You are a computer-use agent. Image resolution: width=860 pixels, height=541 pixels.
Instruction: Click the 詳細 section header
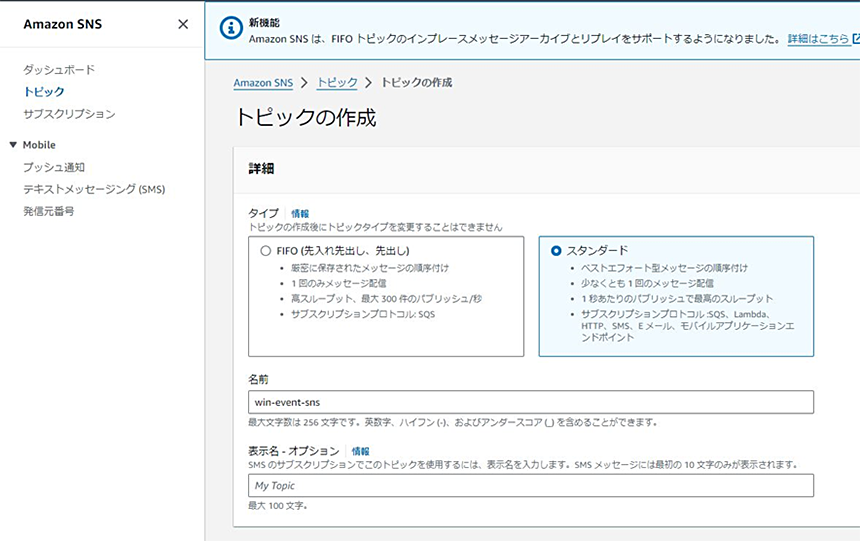(261, 168)
